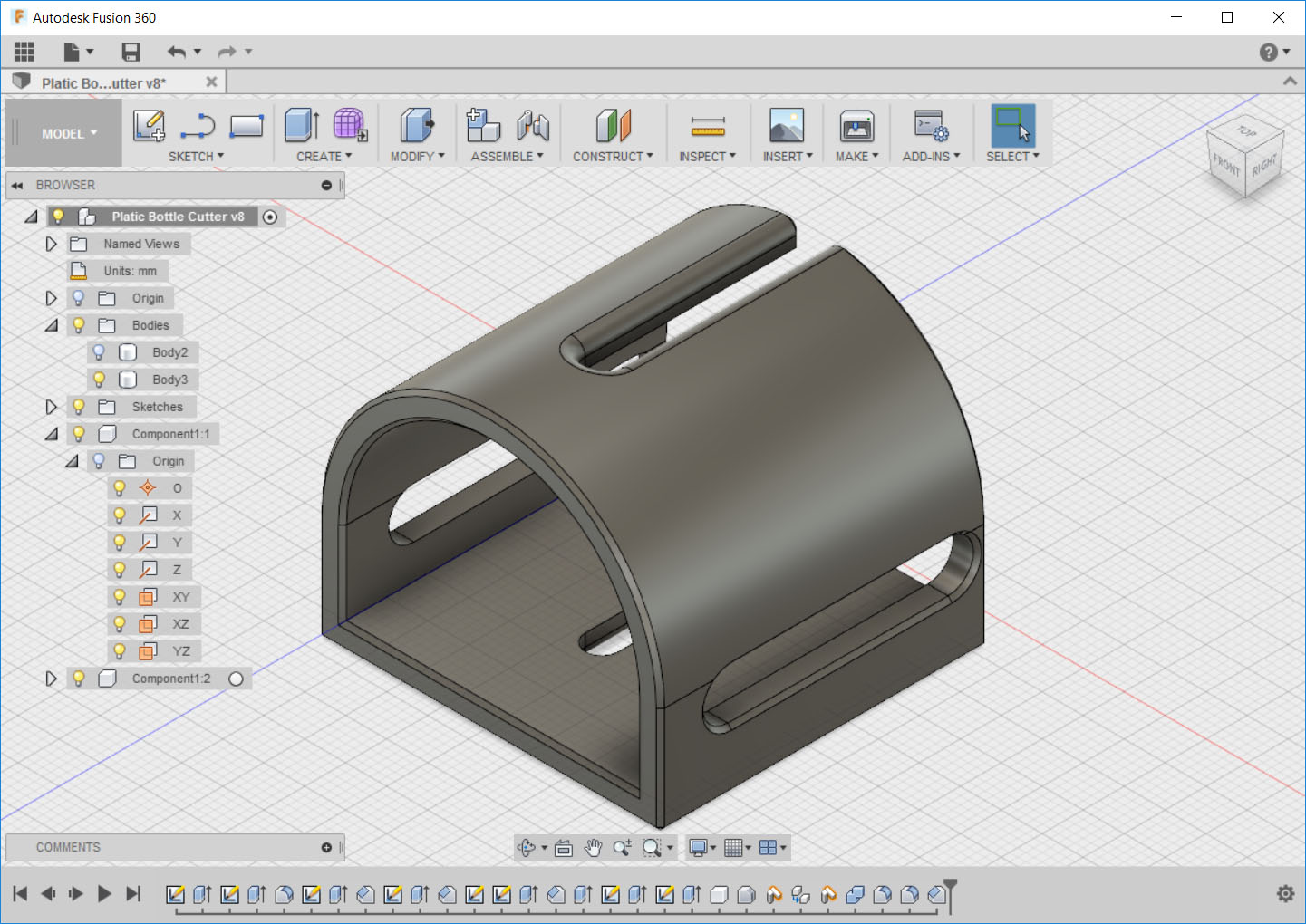The height and width of the screenshot is (924, 1306).
Task: Play the design timeline
Action: pyautogui.click(x=104, y=894)
